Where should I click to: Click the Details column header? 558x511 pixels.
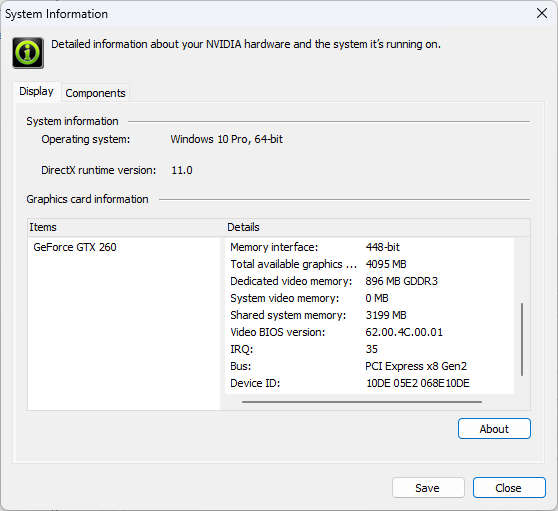point(377,227)
